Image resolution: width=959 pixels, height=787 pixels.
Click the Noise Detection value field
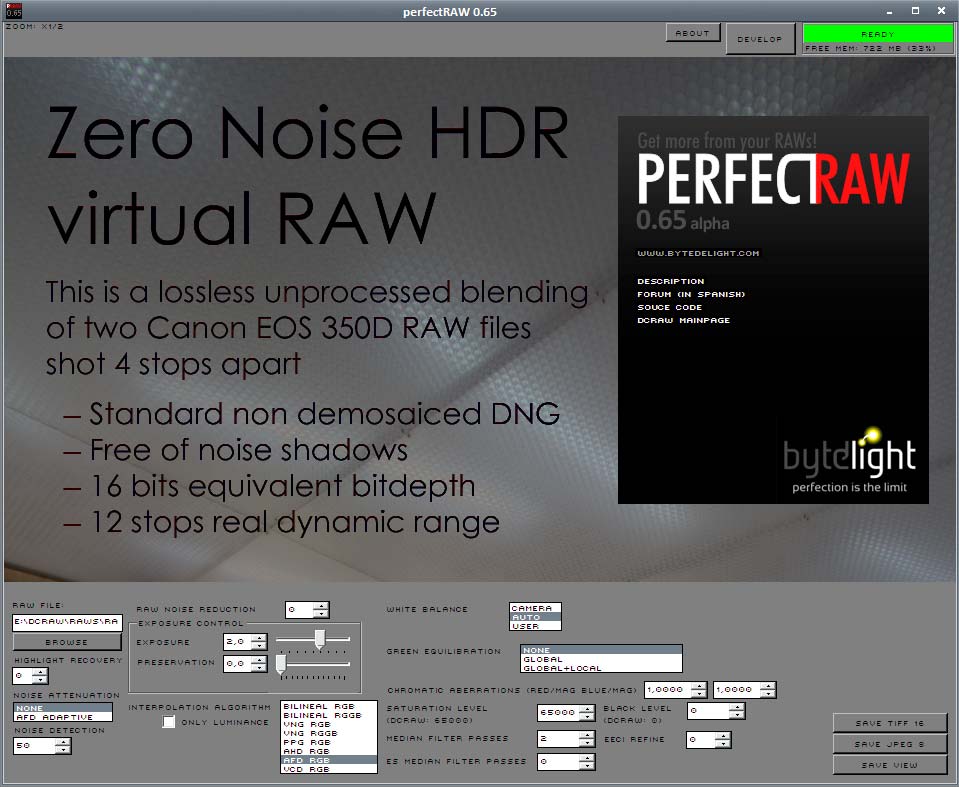[35, 745]
